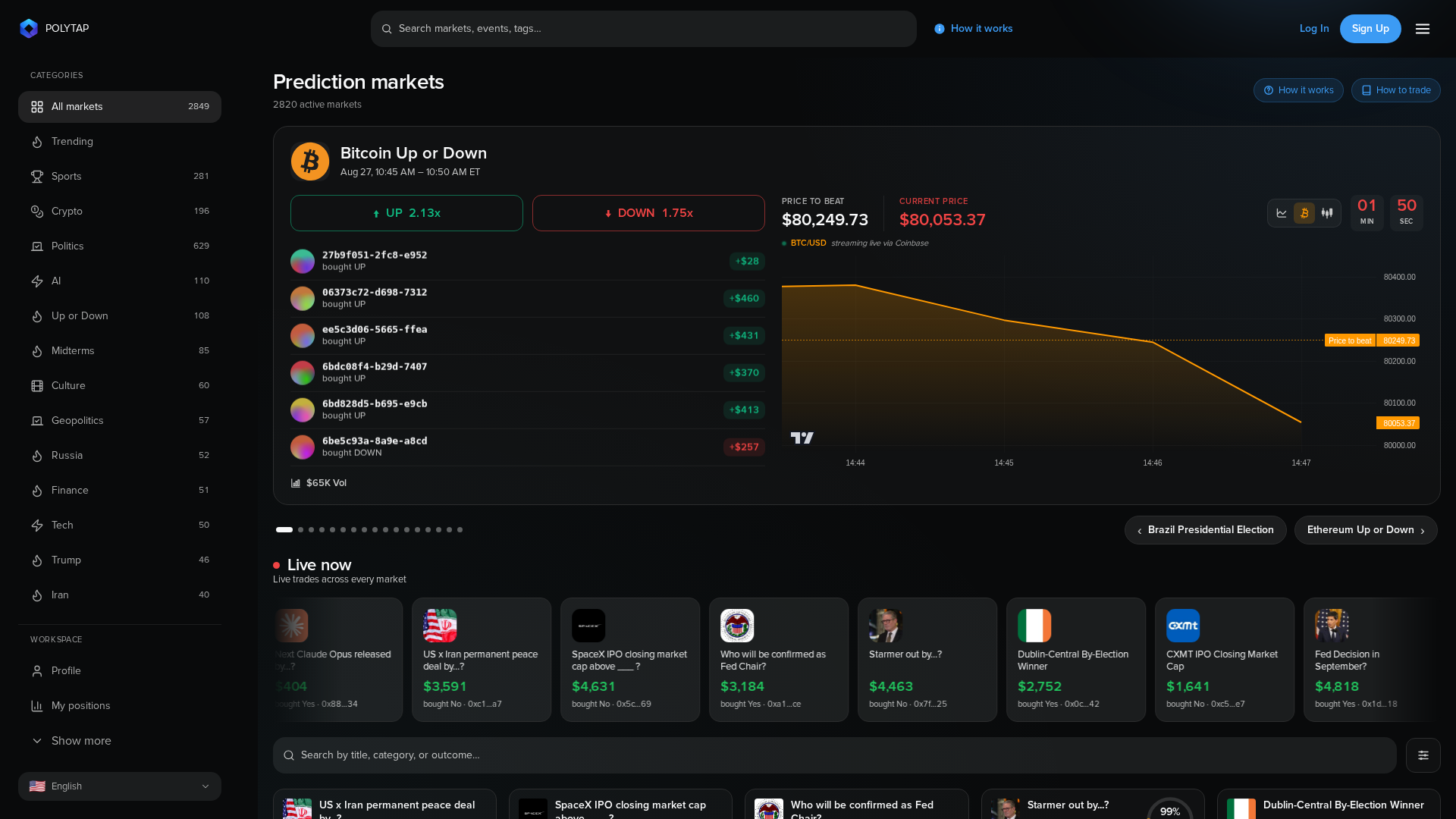
Task: Open the Trending category
Action: [120, 142]
